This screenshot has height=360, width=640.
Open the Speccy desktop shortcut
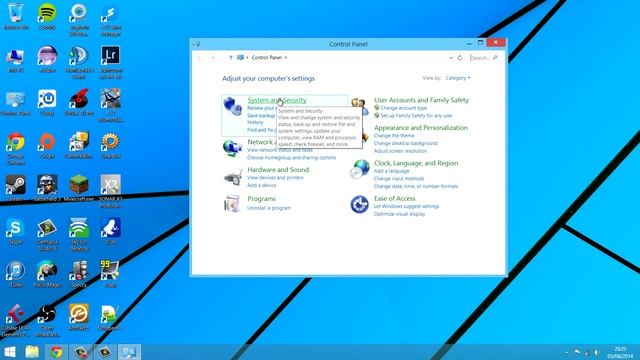(79, 274)
